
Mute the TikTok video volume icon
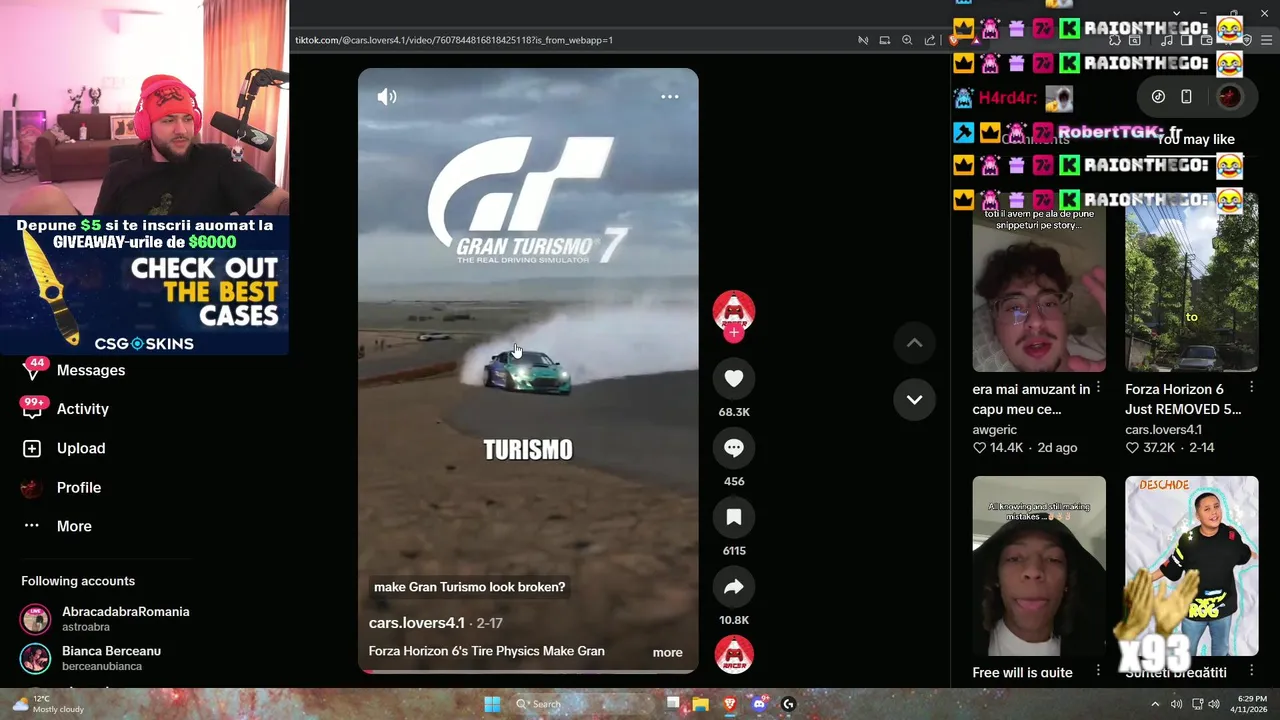click(387, 96)
